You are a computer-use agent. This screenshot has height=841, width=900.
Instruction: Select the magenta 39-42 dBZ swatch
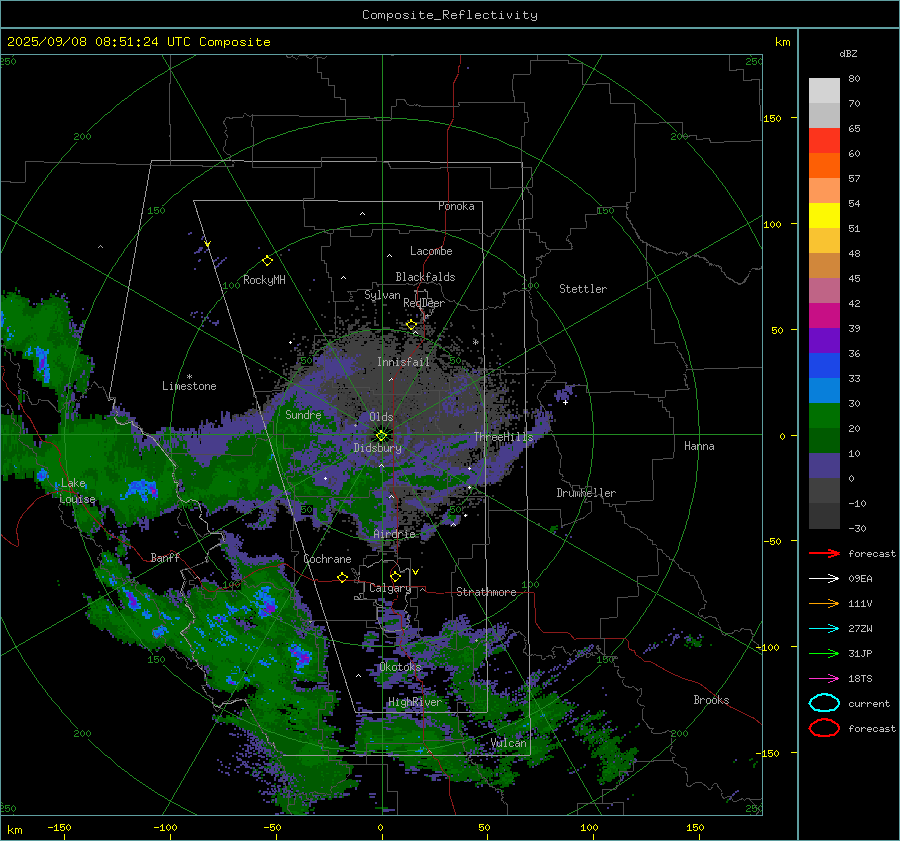[824, 316]
